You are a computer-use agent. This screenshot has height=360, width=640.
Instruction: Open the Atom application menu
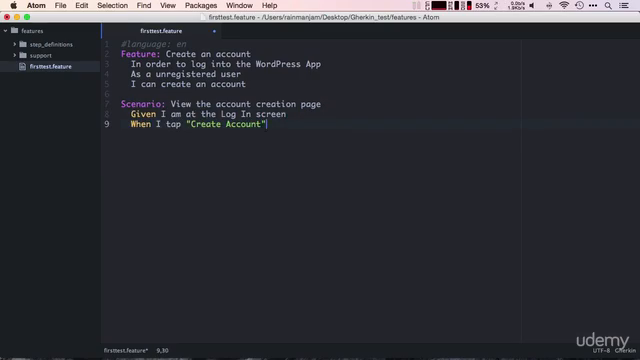click(x=36, y=5)
